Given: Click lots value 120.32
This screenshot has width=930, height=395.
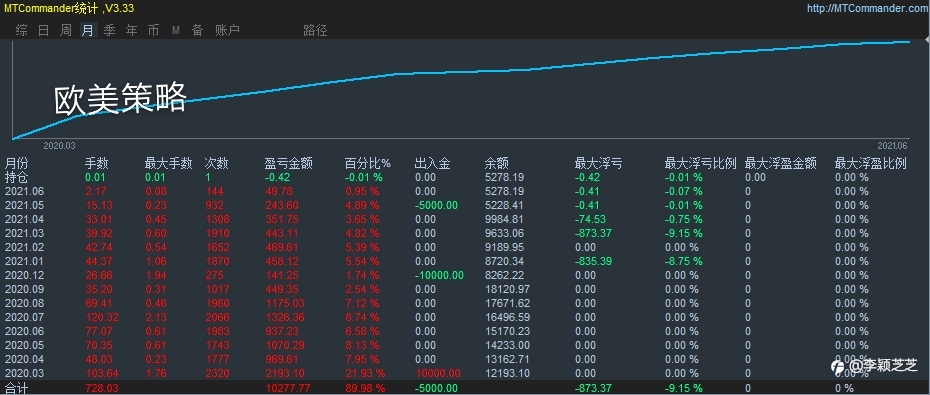Looking at the screenshot, I should point(102,317).
